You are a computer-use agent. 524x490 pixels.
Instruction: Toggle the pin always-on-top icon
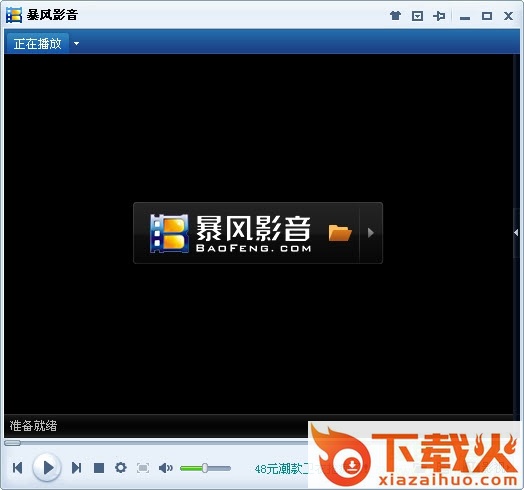[439, 16]
